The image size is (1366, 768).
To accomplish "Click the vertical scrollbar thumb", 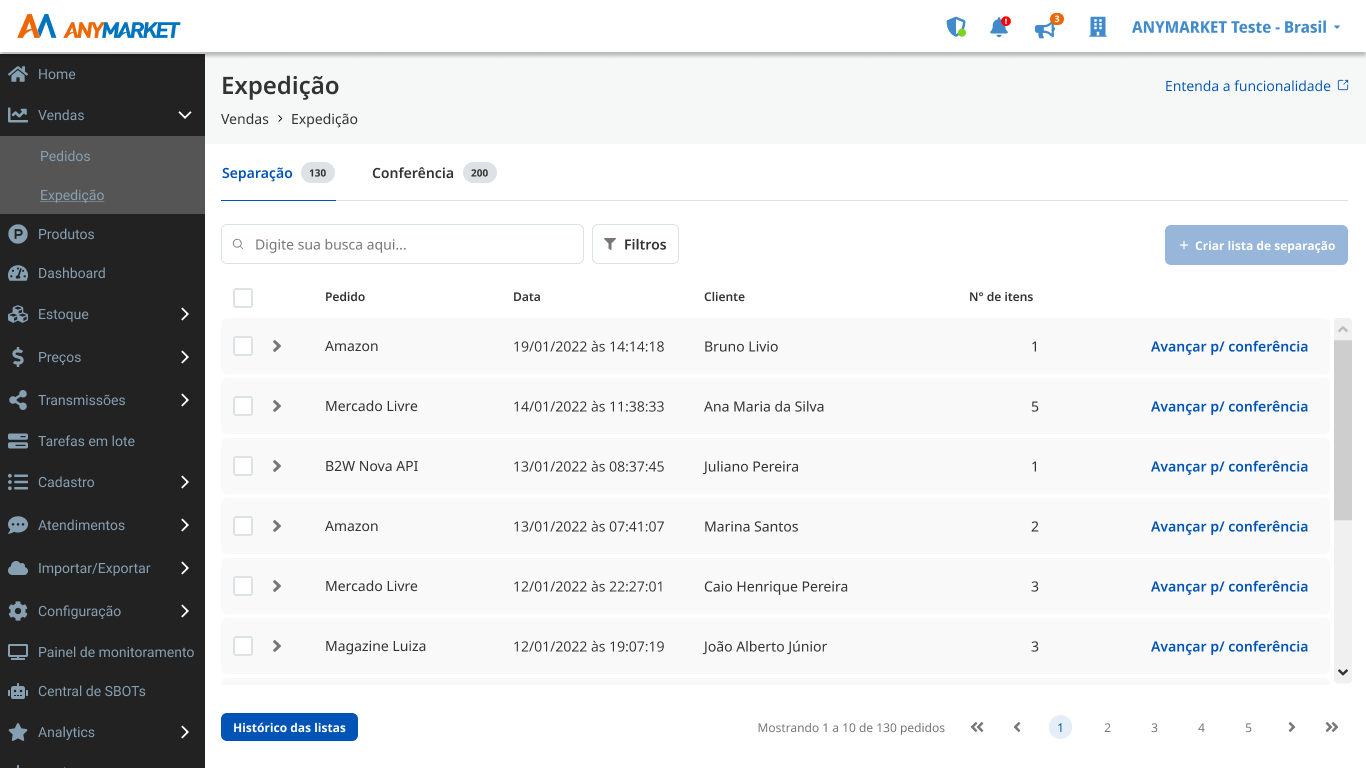I will click(x=1343, y=429).
